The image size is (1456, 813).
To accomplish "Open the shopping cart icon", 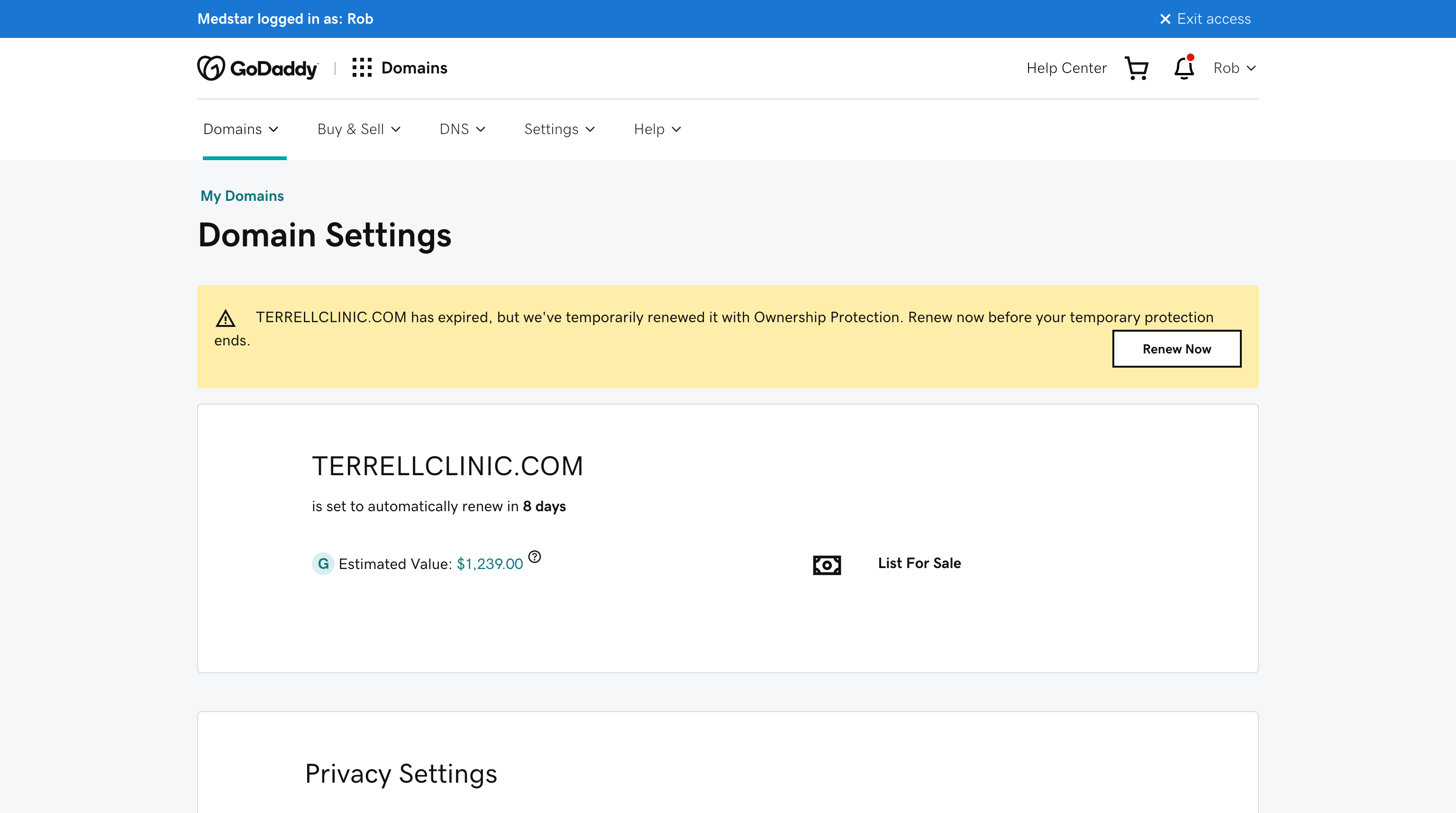I will coord(1137,68).
